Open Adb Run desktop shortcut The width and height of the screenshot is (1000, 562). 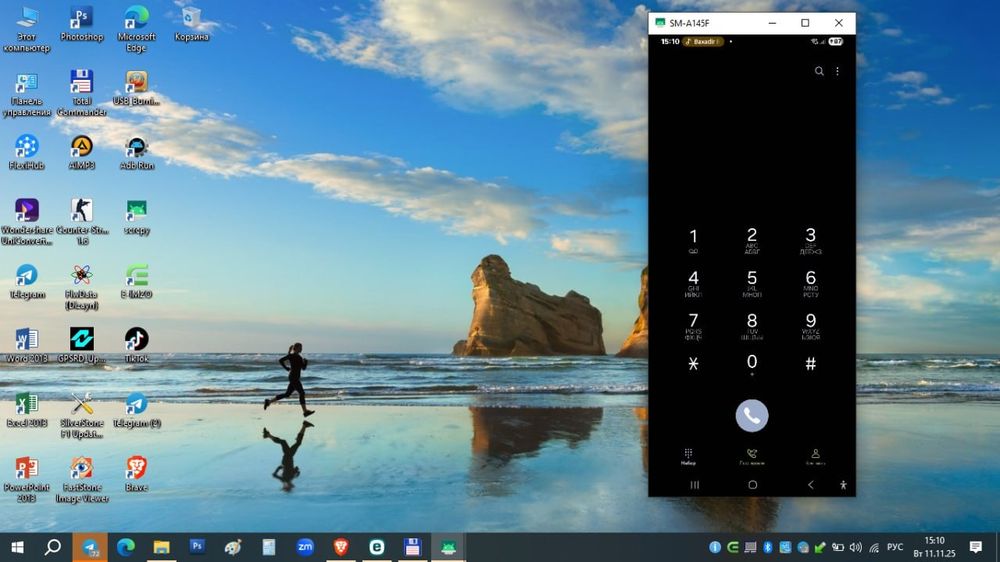136,152
